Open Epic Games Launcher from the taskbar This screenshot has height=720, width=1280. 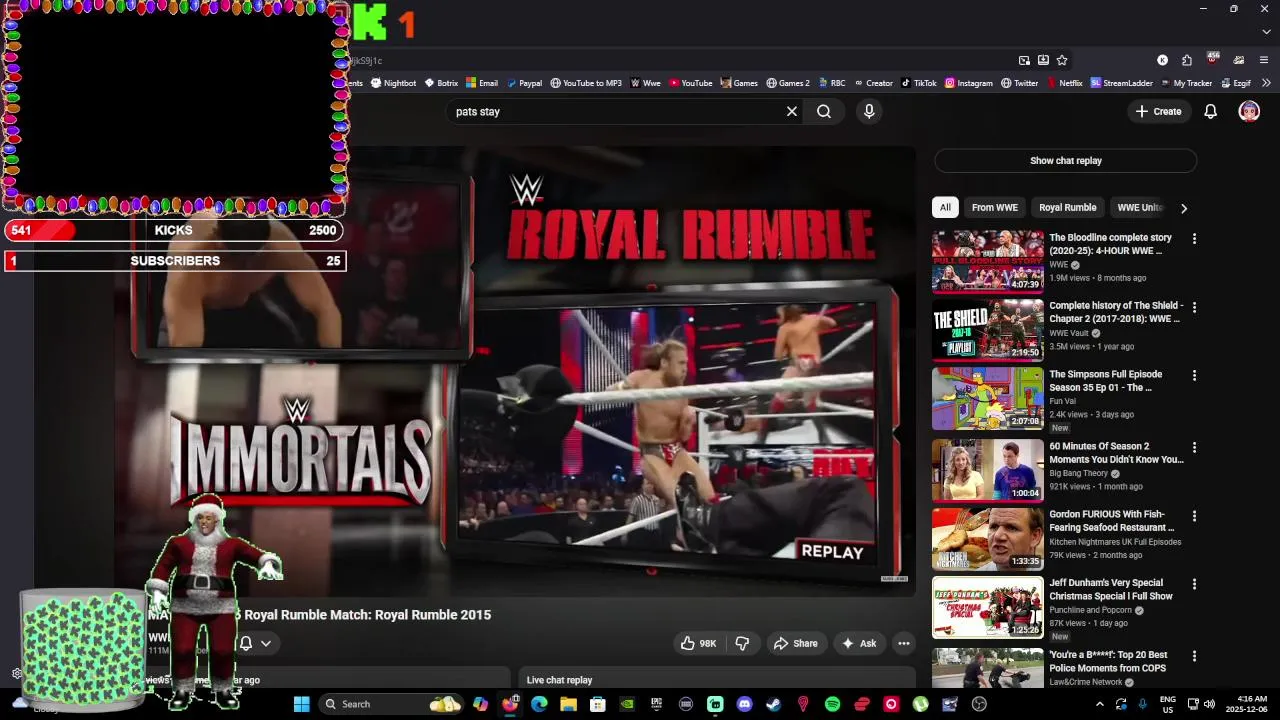(x=656, y=704)
